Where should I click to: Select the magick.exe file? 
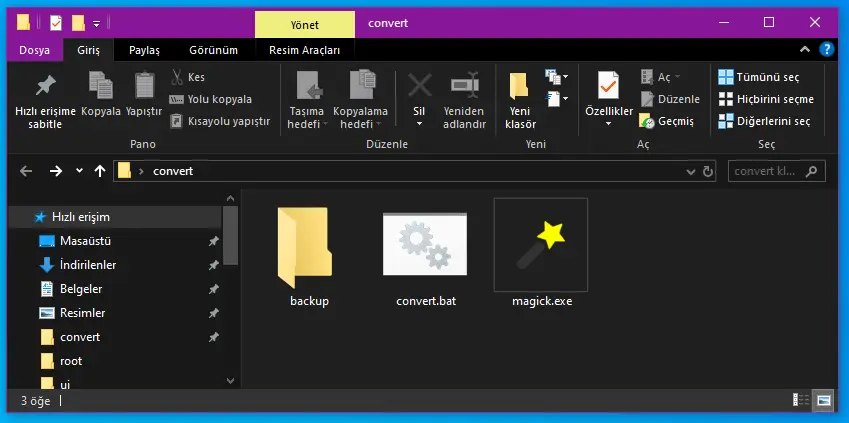click(x=541, y=253)
